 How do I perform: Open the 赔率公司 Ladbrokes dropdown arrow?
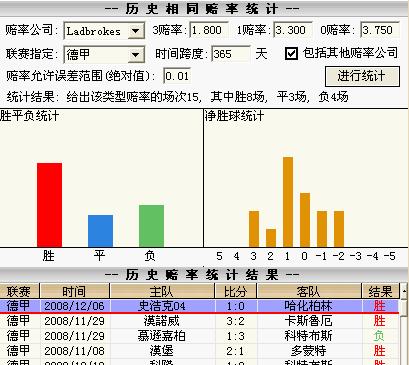click(x=136, y=31)
